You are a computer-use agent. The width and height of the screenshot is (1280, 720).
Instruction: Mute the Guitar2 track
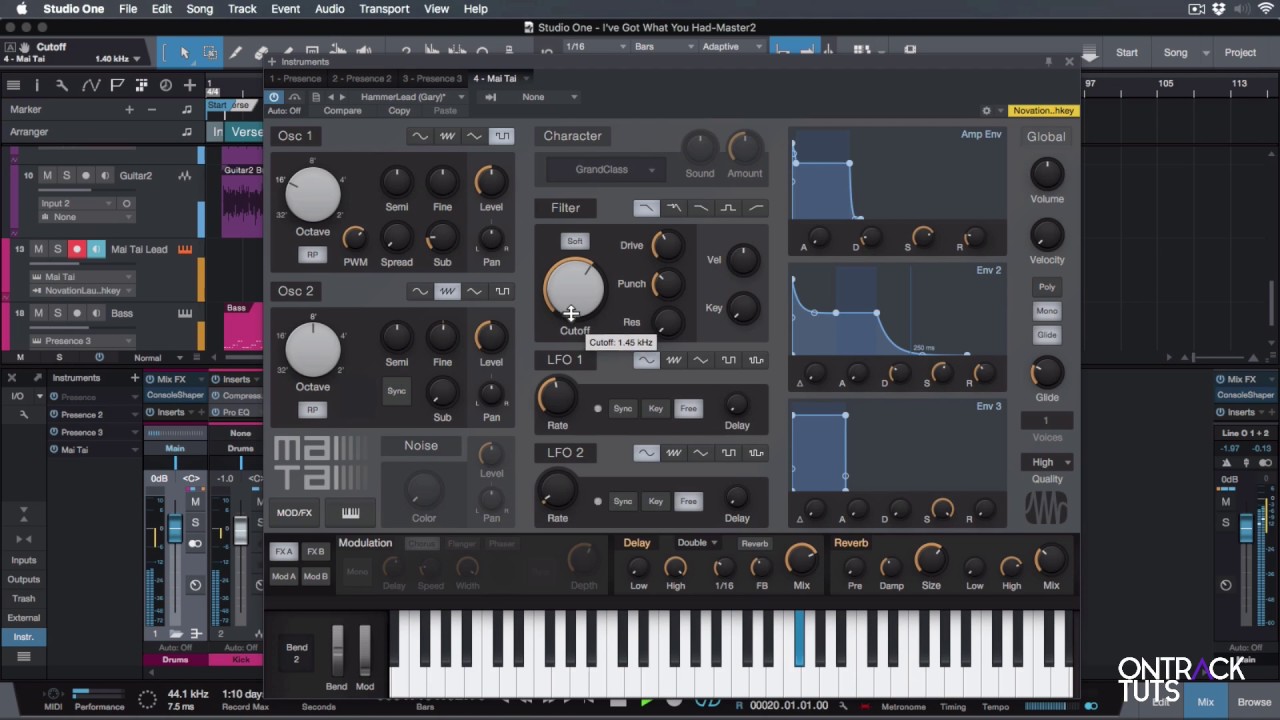[47, 176]
